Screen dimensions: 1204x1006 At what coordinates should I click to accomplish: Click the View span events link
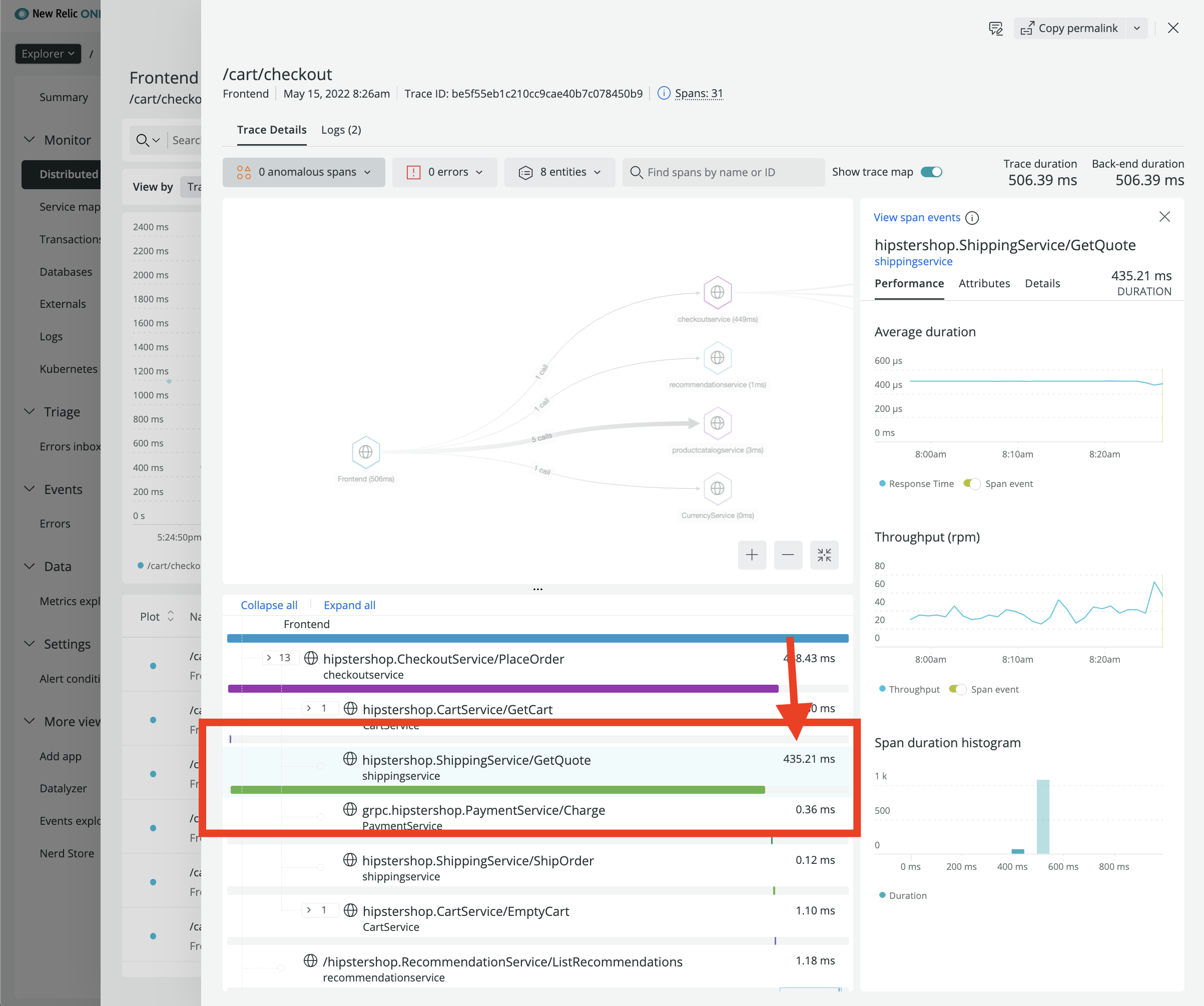pos(917,217)
